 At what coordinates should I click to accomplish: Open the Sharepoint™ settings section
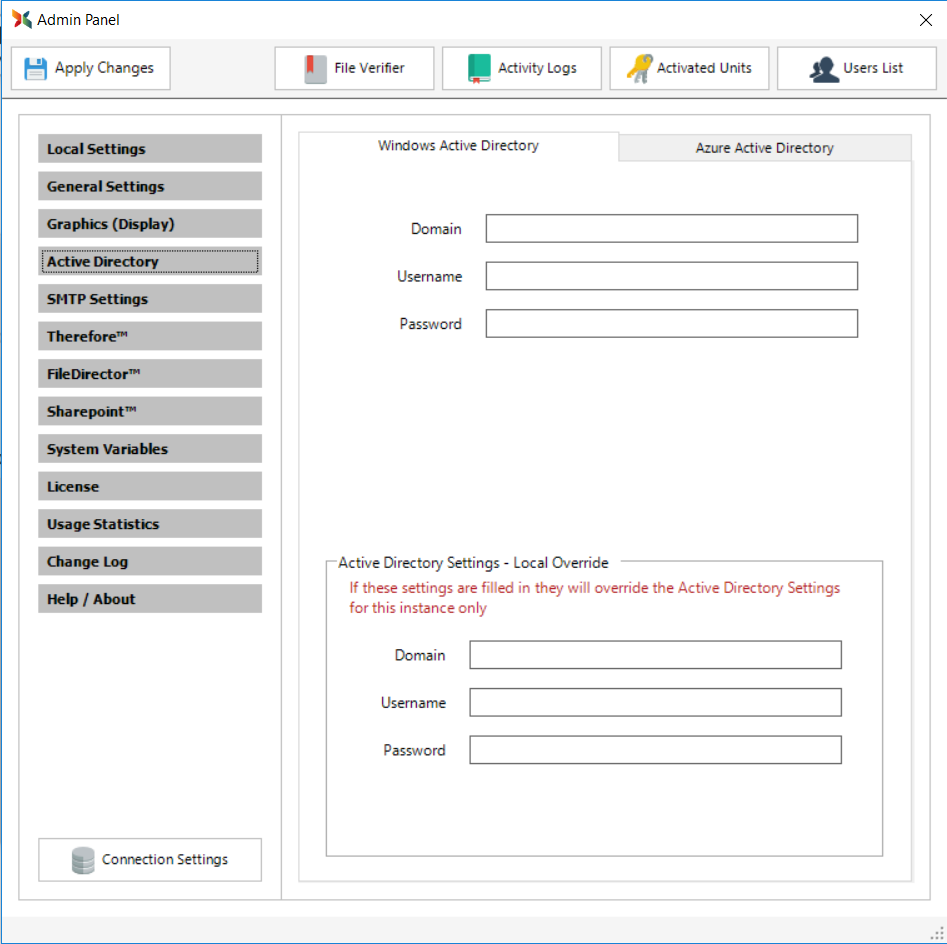point(150,411)
